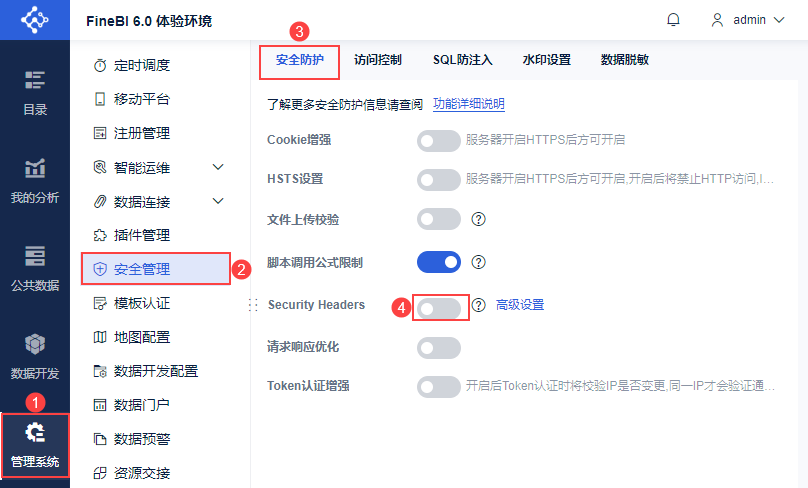Viewport: 808px width, 488px height.
Task: Expand 数据连接 submenu arrow
Action: pyautogui.click(x=218, y=201)
